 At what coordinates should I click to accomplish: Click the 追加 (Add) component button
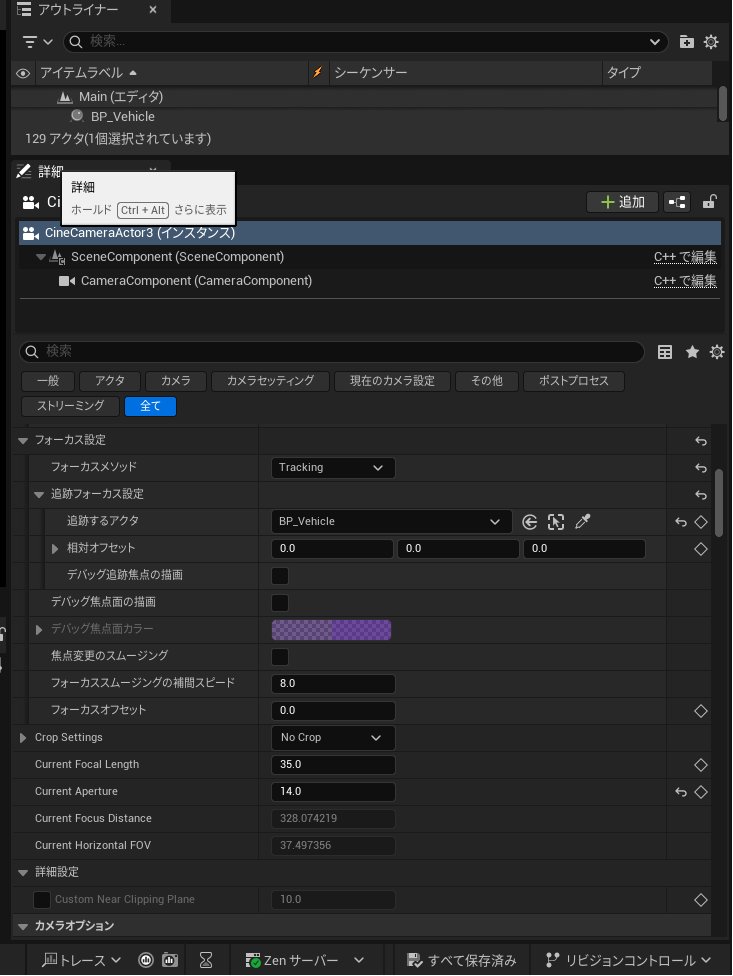[622, 202]
